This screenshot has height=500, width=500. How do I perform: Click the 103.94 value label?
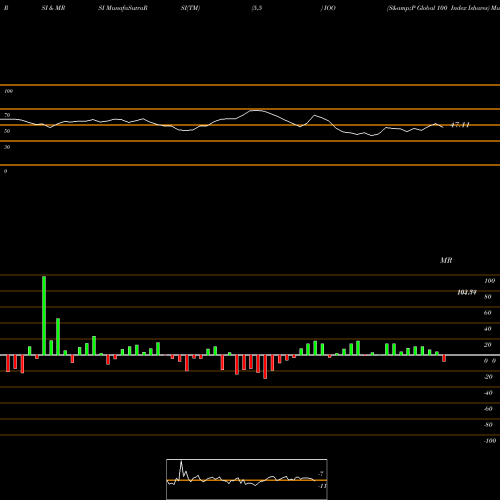pos(467,292)
